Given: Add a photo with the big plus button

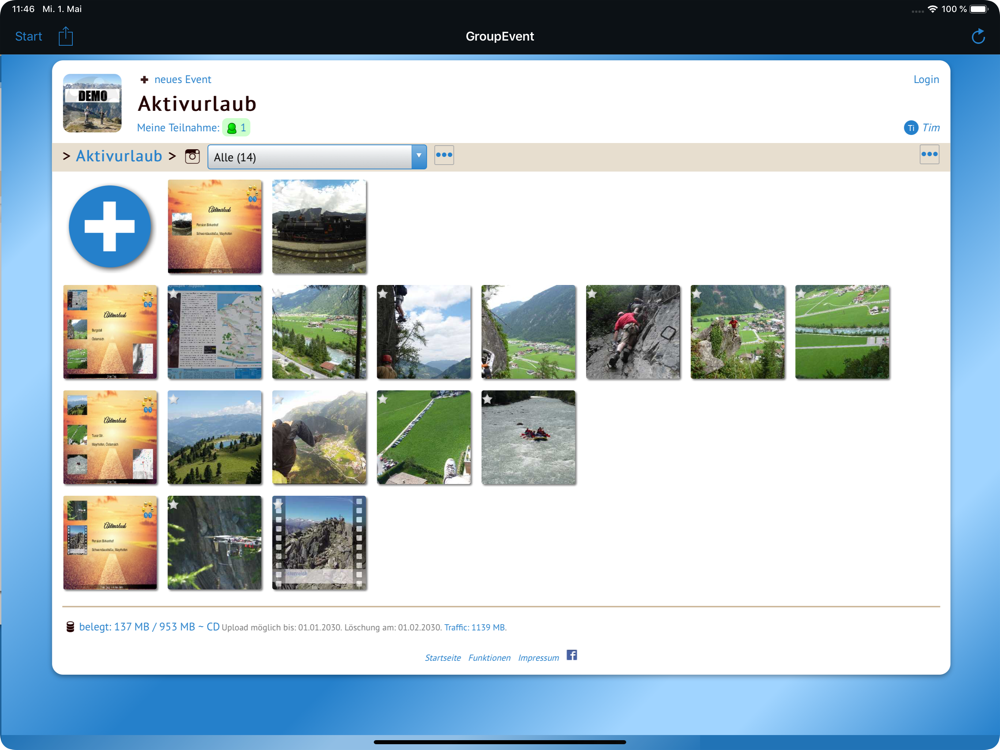Looking at the screenshot, I should coord(110,226).
